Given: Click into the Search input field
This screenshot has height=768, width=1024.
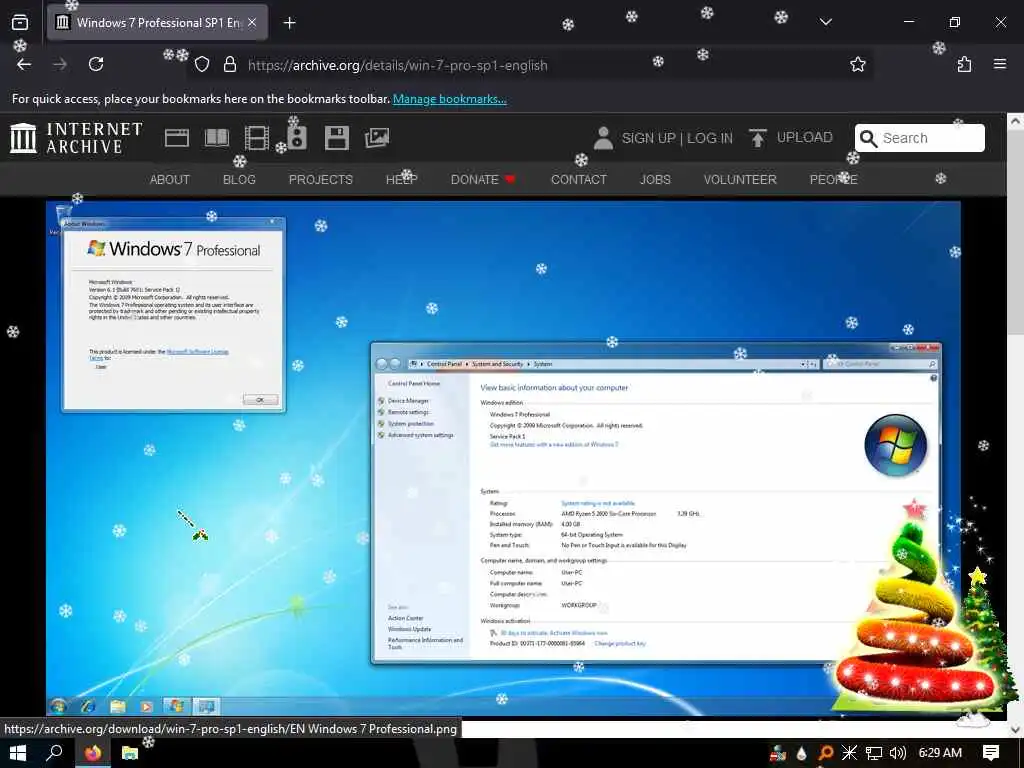Looking at the screenshot, I should click(x=920, y=138).
